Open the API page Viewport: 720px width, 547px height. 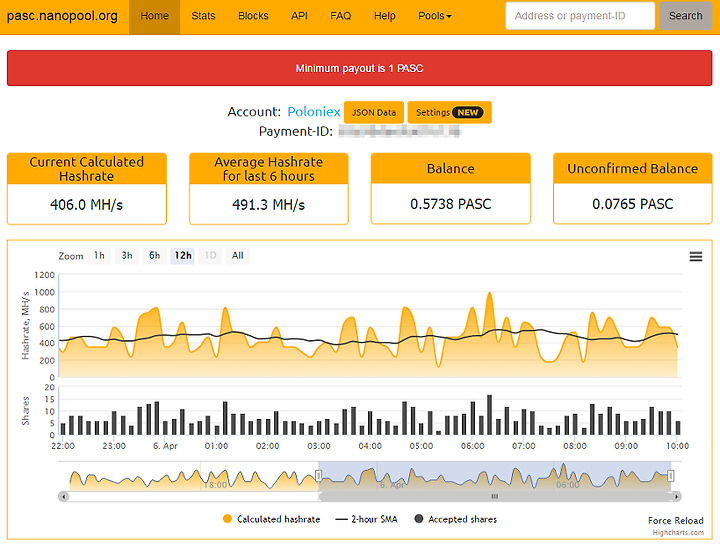pos(299,16)
